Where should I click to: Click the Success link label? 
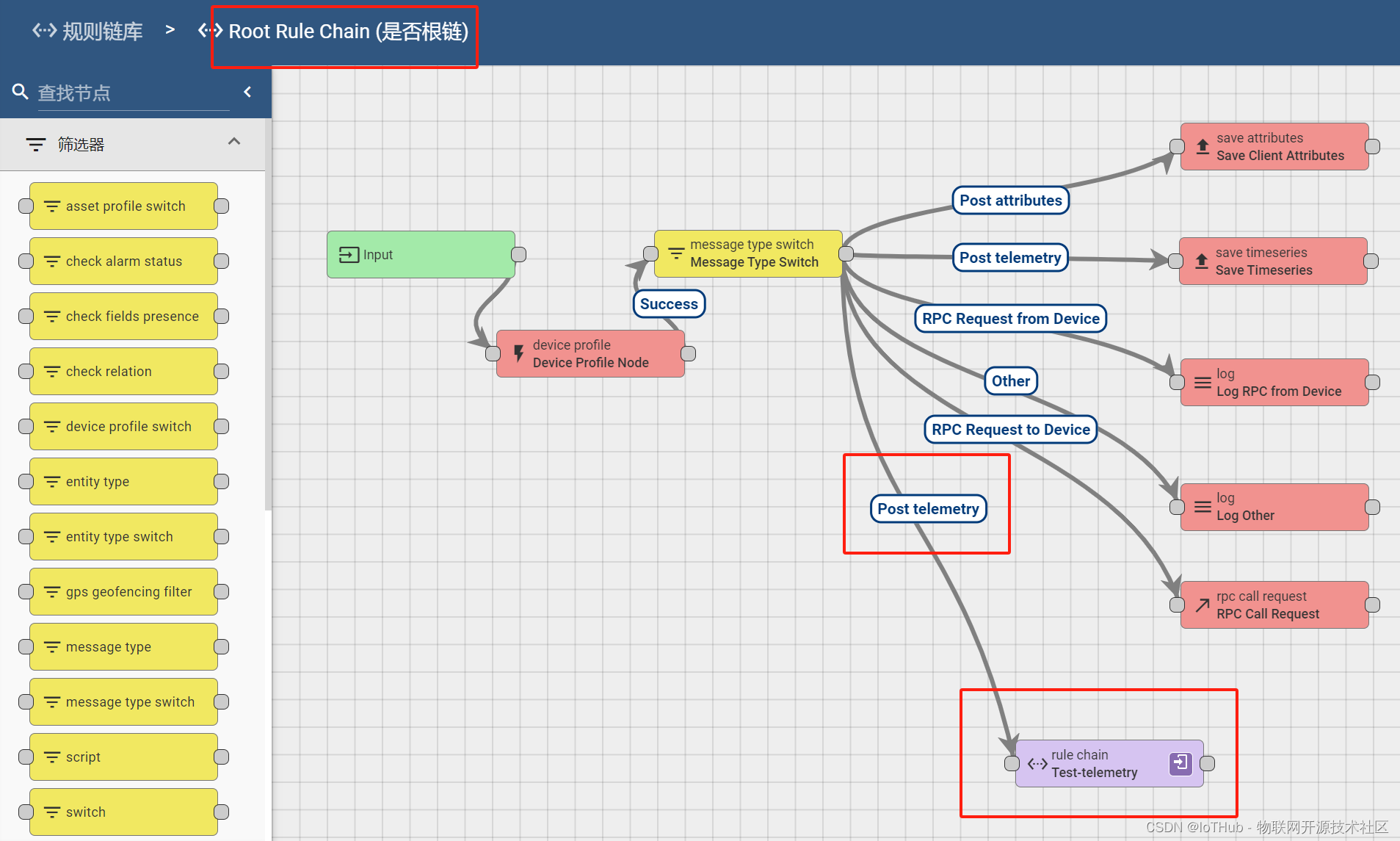(x=669, y=304)
